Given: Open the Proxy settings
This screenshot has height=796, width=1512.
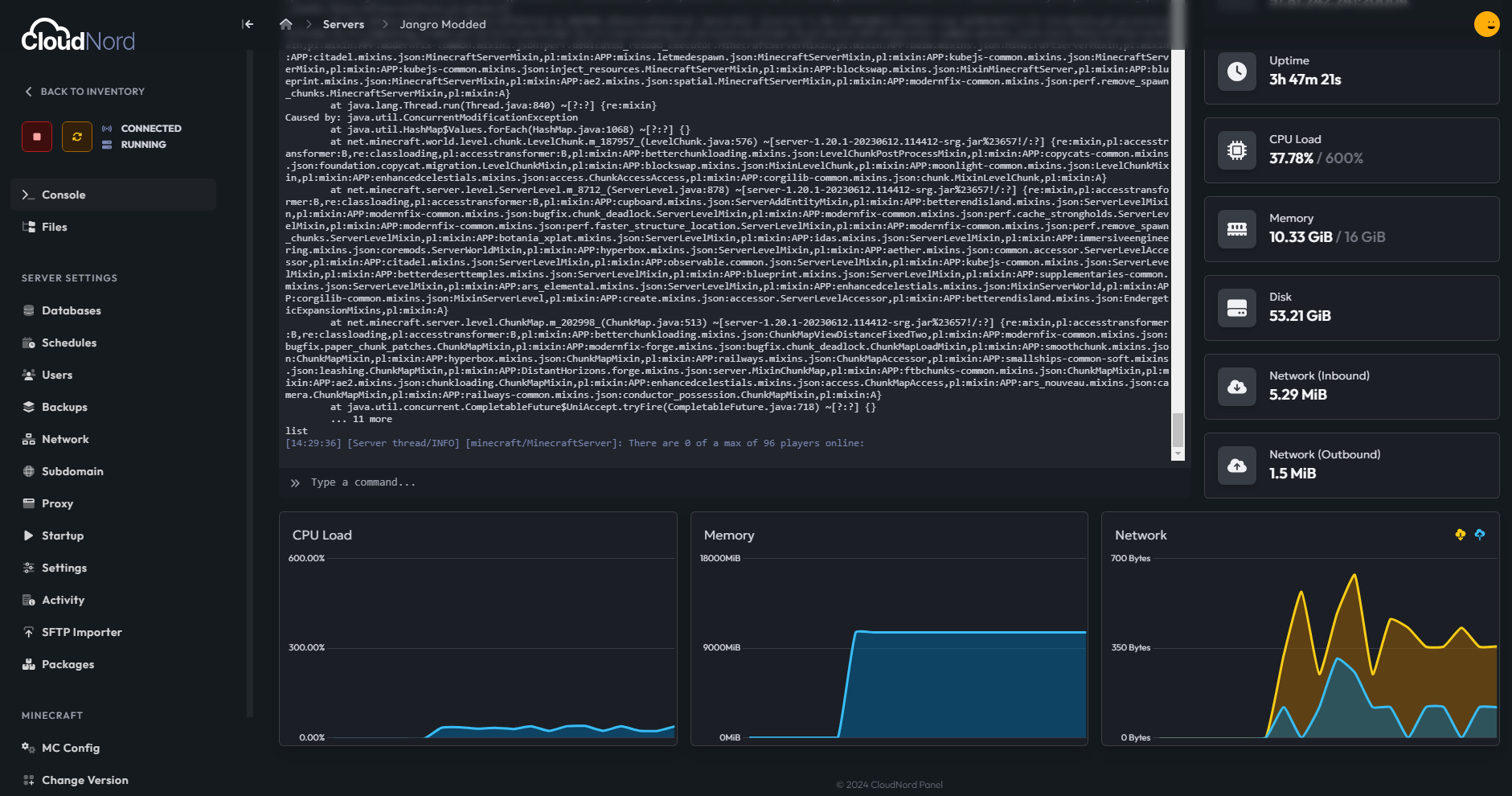Looking at the screenshot, I should (x=58, y=503).
